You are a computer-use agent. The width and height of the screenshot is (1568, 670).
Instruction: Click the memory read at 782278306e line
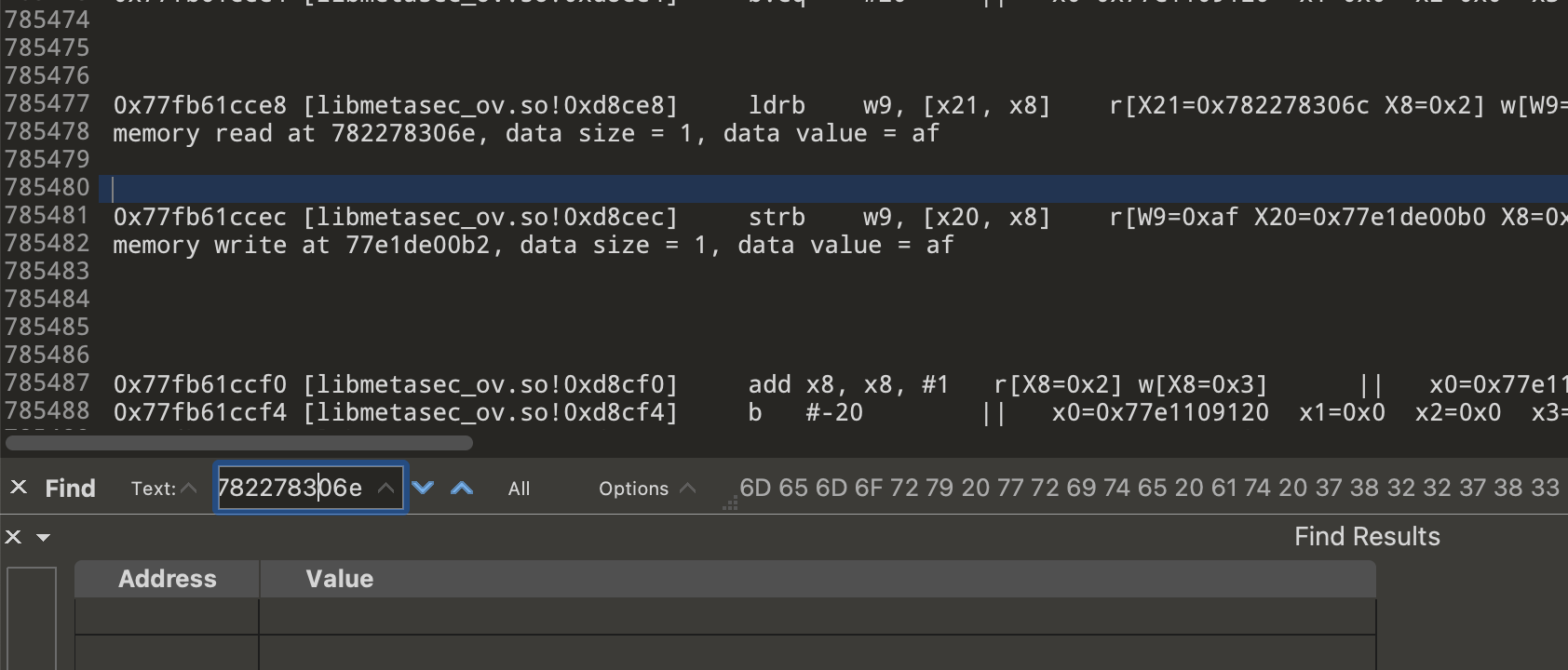point(525,133)
